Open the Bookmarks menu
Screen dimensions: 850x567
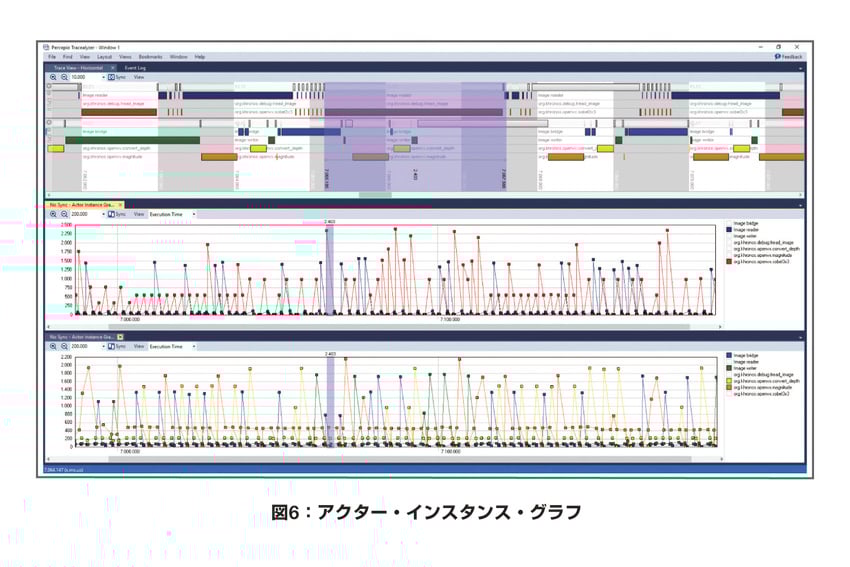[150, 57]
